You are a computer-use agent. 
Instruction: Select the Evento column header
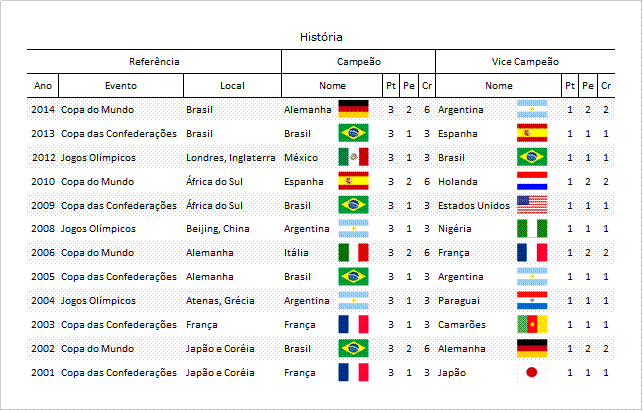[x=121, y=86]
